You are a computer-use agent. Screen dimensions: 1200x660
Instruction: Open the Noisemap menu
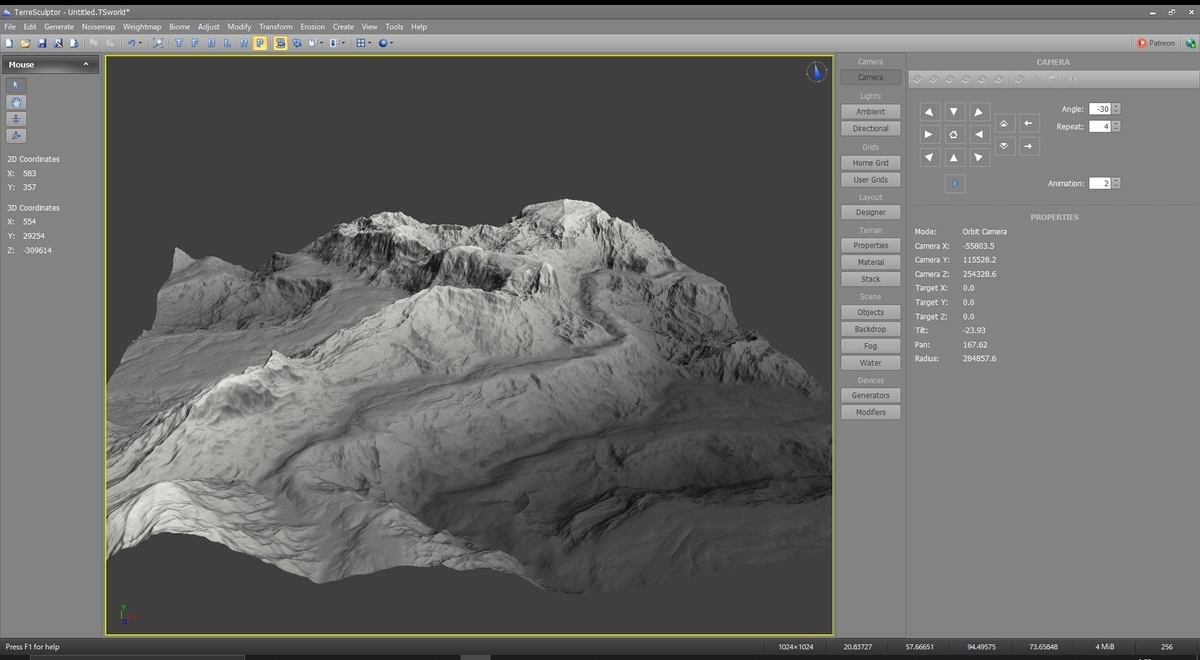98,27
